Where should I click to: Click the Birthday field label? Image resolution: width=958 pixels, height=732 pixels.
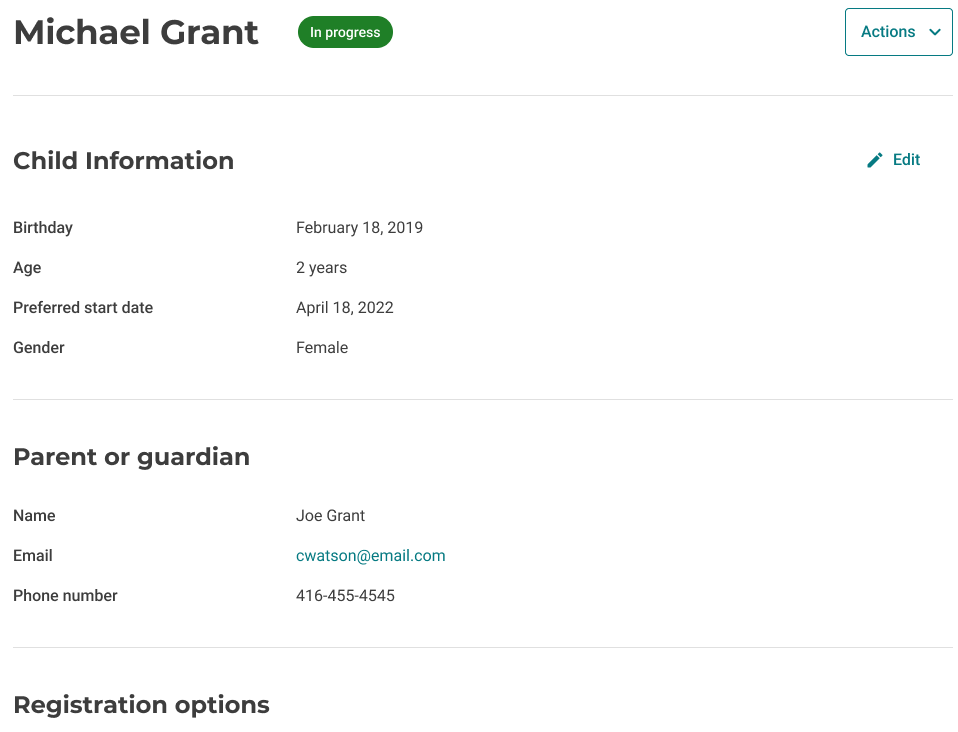[43, 228]
